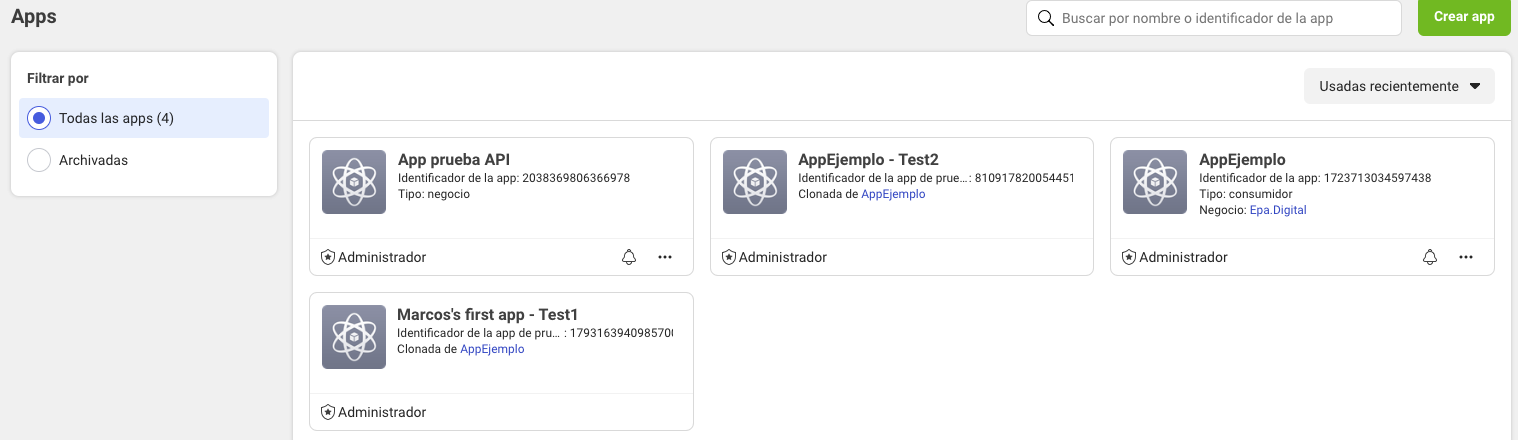Click the admin shield icon on AppEjemplo card

click(1129, 257)
